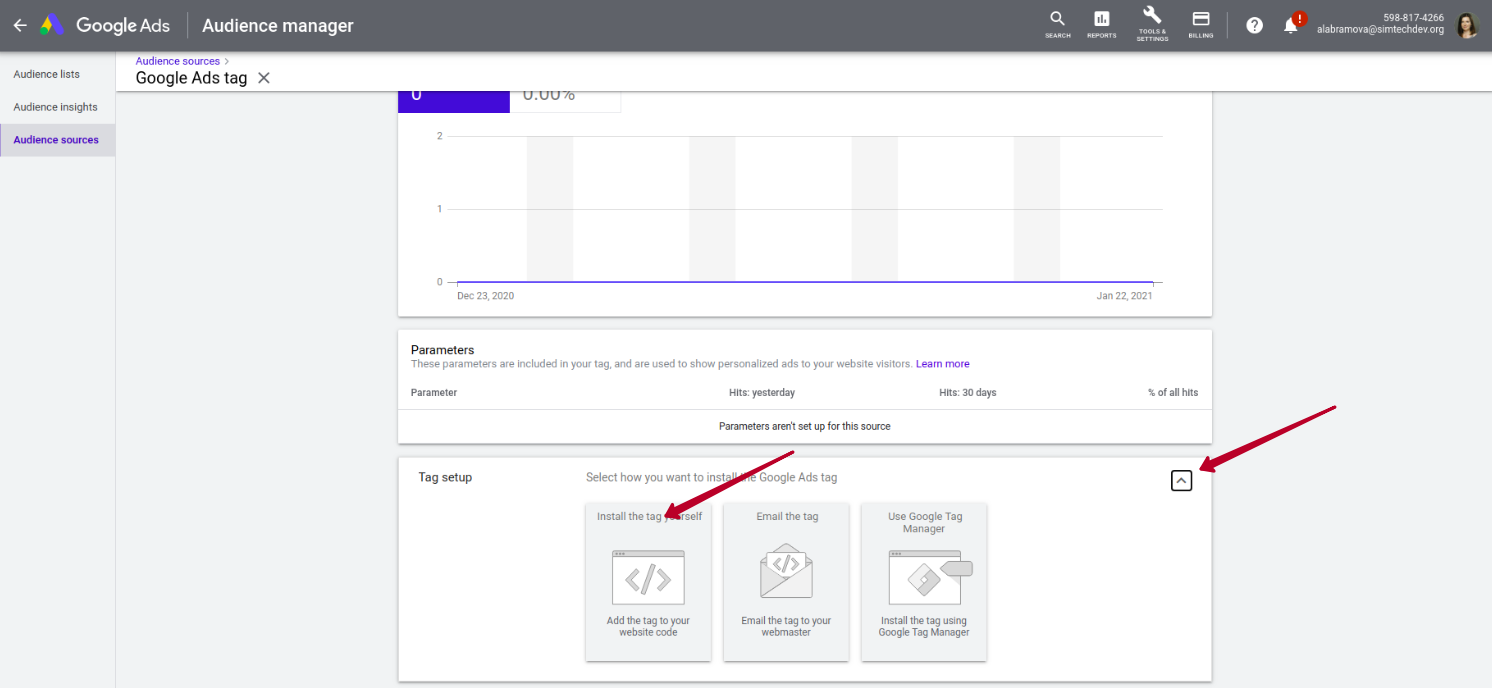Click the Hits: yesterday column header
The width and height of the screenshot is (1492, 688).
762,393
